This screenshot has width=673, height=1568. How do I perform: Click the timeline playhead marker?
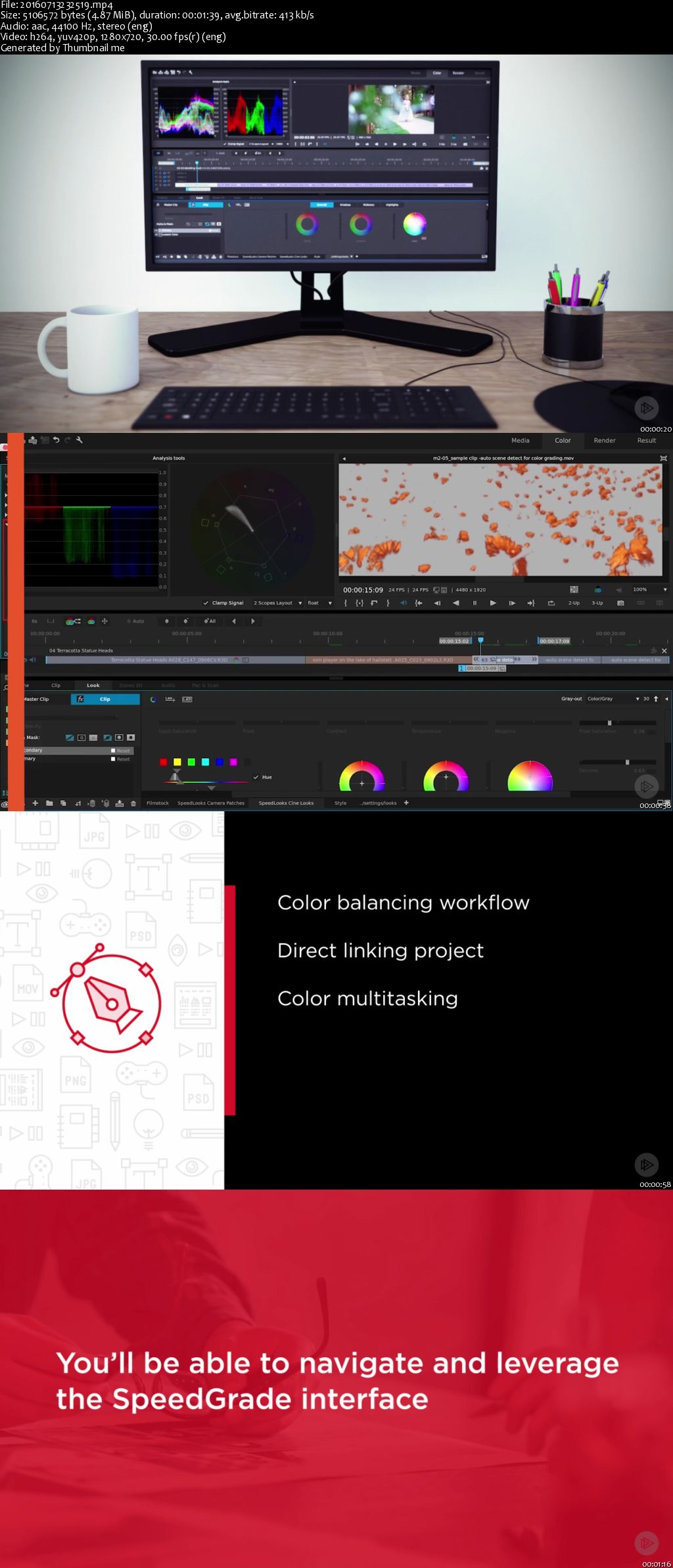click(x=480, y=640)
